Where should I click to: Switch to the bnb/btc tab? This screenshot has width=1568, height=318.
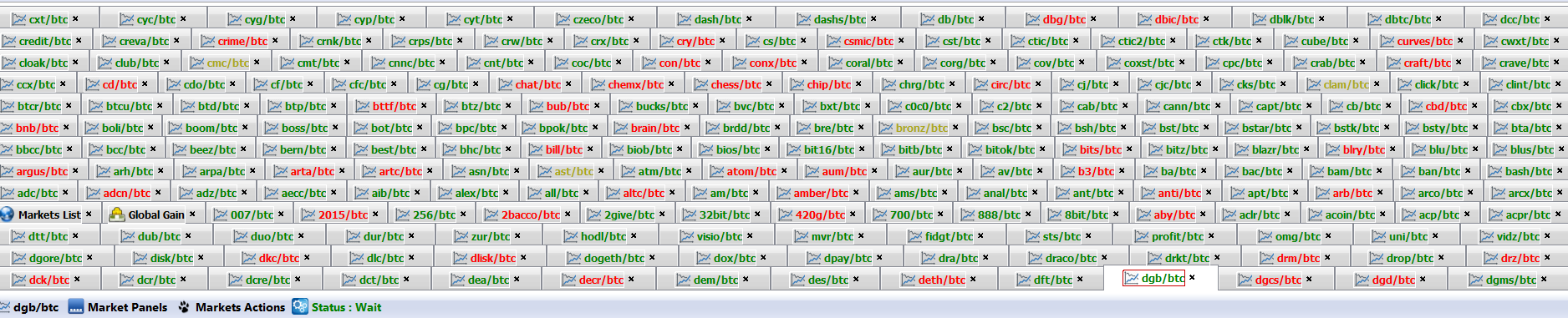click(37, 128)
